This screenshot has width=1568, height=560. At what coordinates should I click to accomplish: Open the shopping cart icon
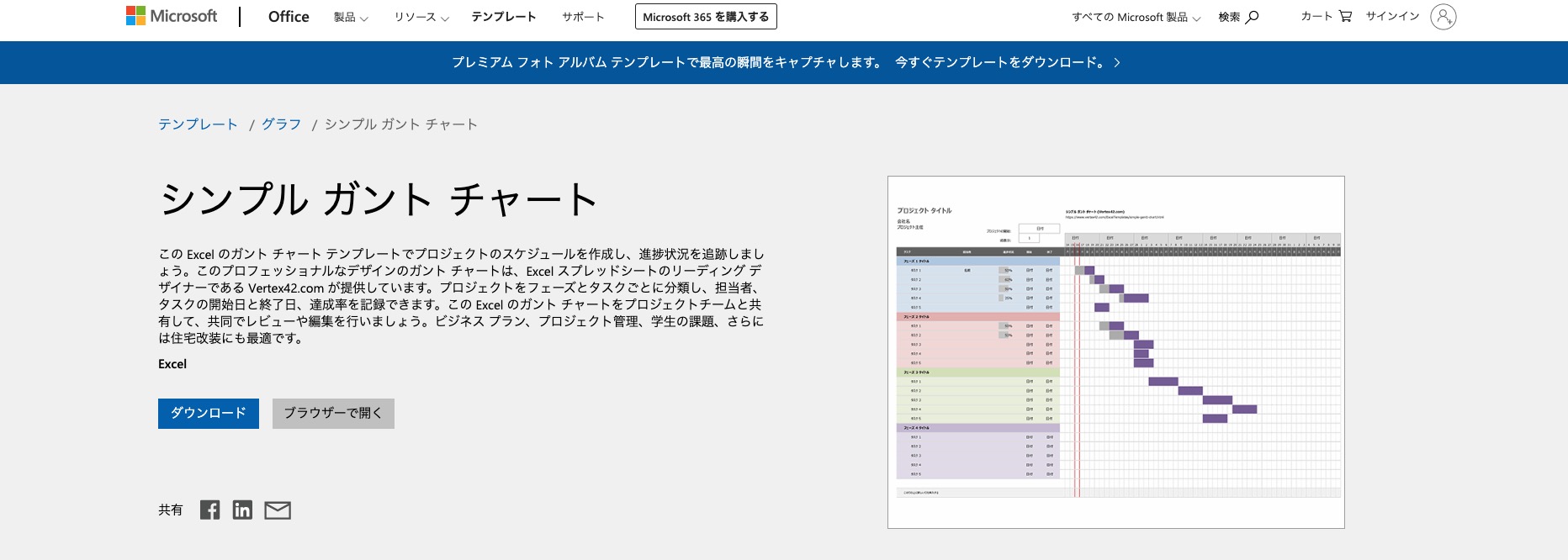[1345, 16]
